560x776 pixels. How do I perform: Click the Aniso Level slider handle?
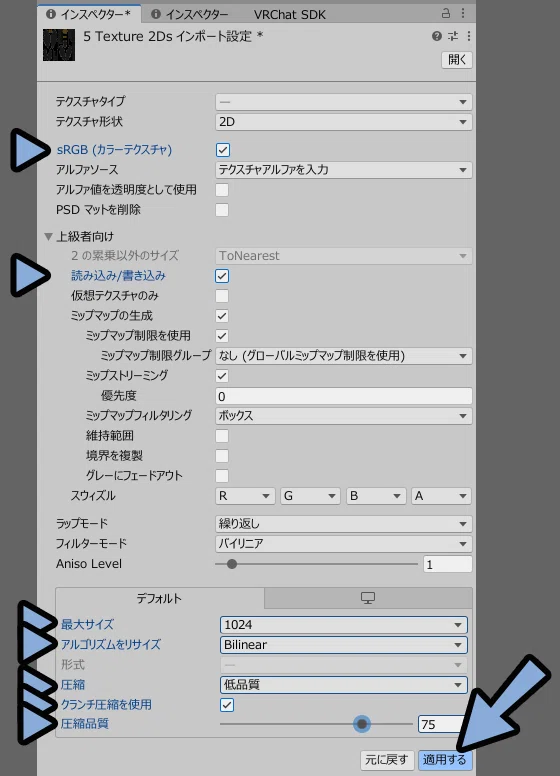[232, 564]
